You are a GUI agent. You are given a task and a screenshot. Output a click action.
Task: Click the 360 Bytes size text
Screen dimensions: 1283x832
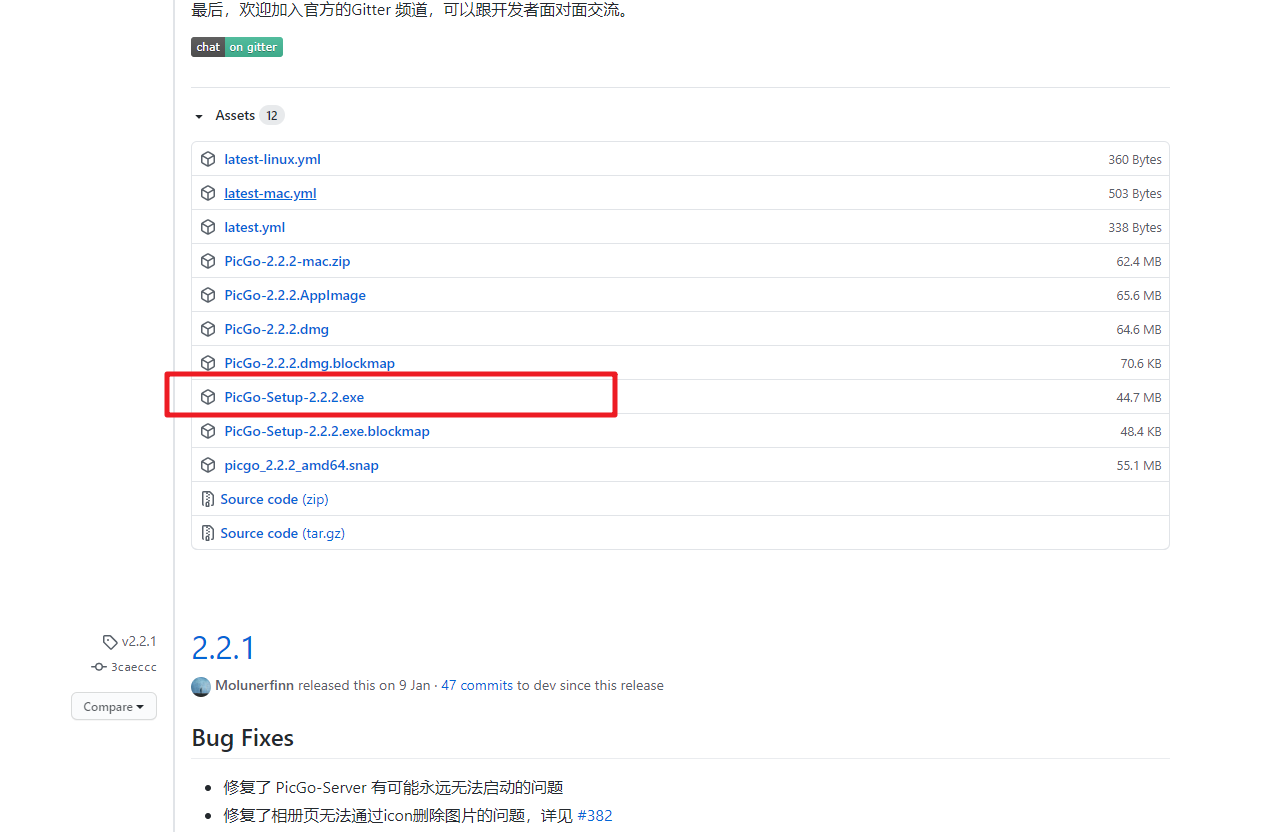click(1135, 160)
